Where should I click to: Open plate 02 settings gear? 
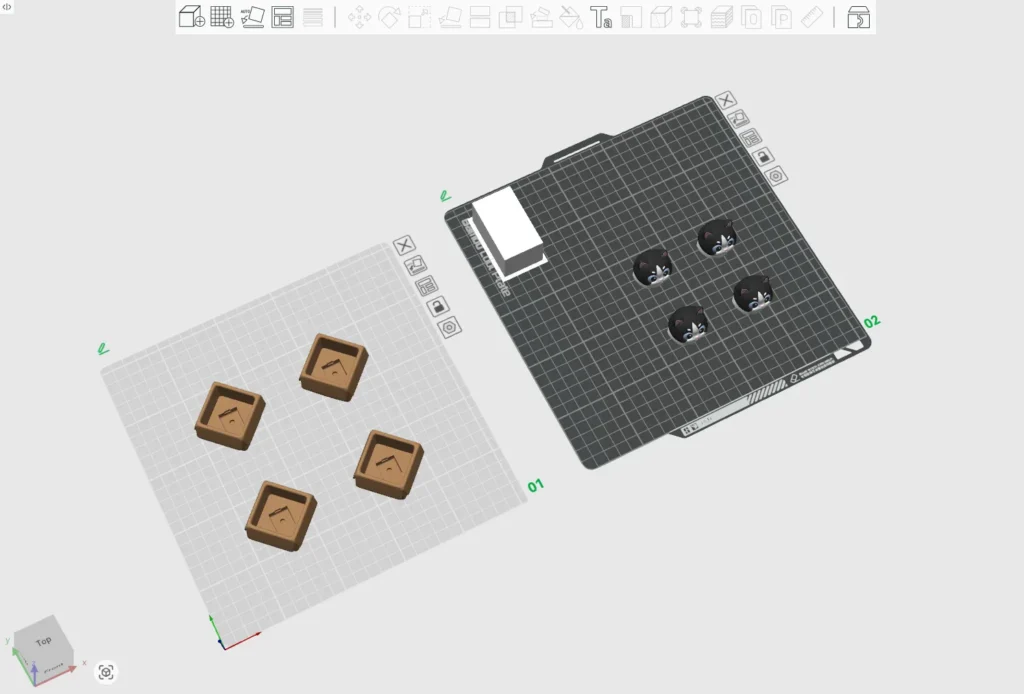pos(776,176)
